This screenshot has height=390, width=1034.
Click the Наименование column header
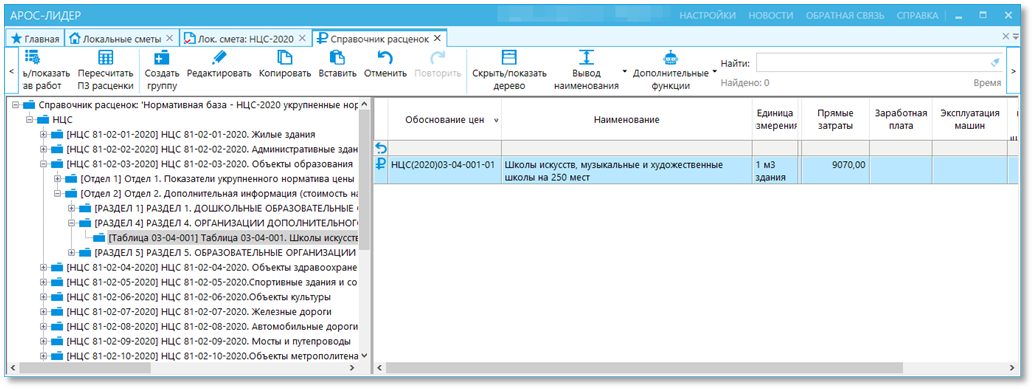[x=626, y=119]
